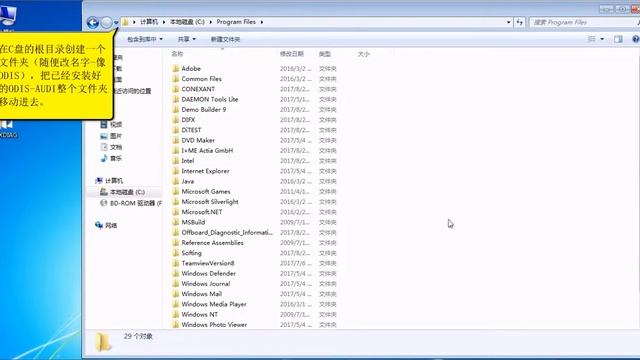Select the Java folder icon
640x360 pixels.
[176, 181]
